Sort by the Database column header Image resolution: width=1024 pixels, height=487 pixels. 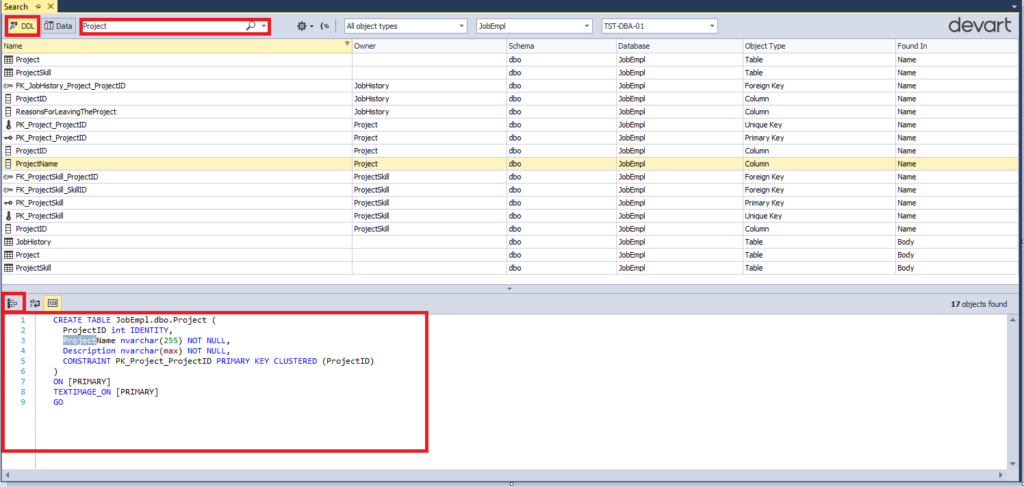(679, 46)
